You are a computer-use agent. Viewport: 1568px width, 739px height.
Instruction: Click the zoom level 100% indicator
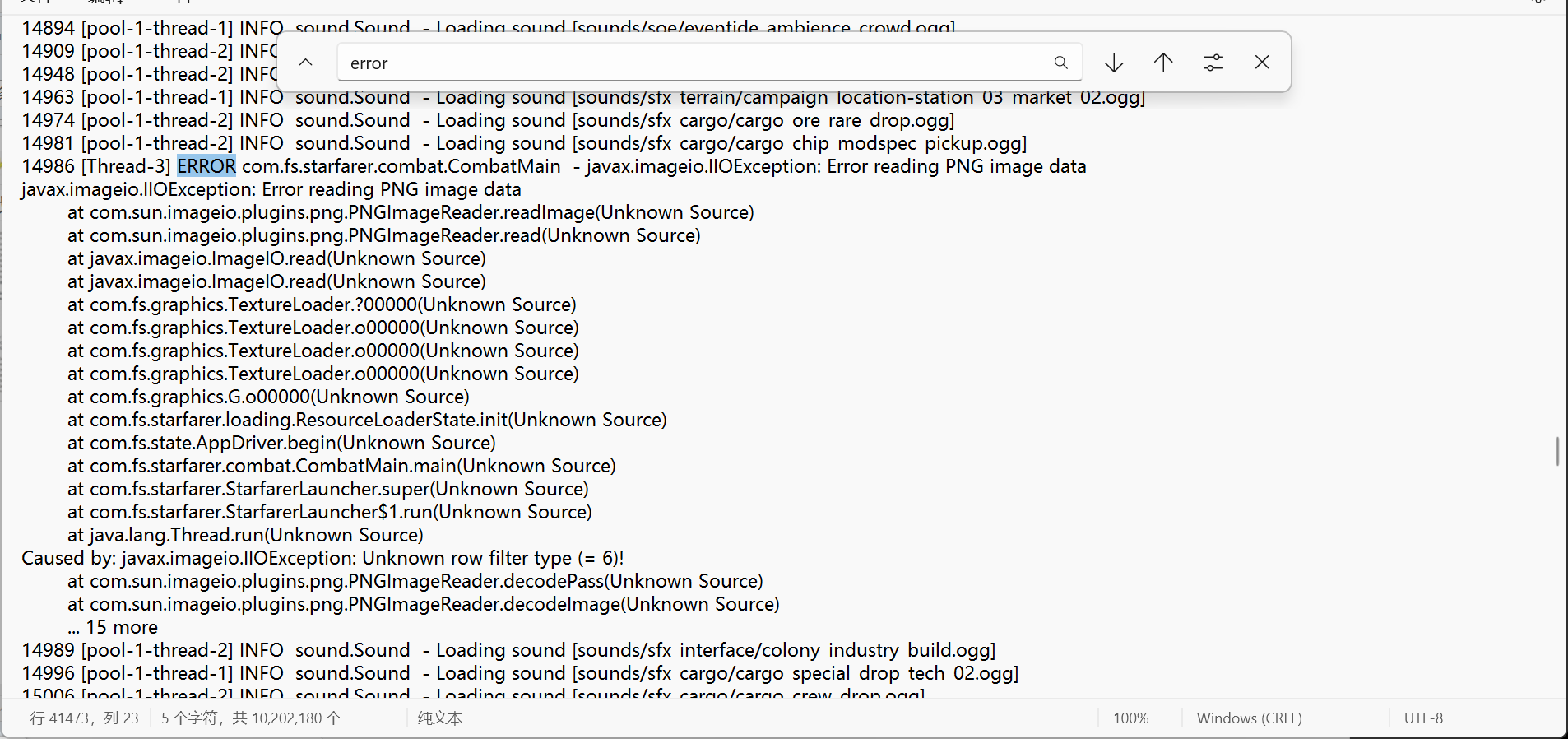tap(1130, 718)
